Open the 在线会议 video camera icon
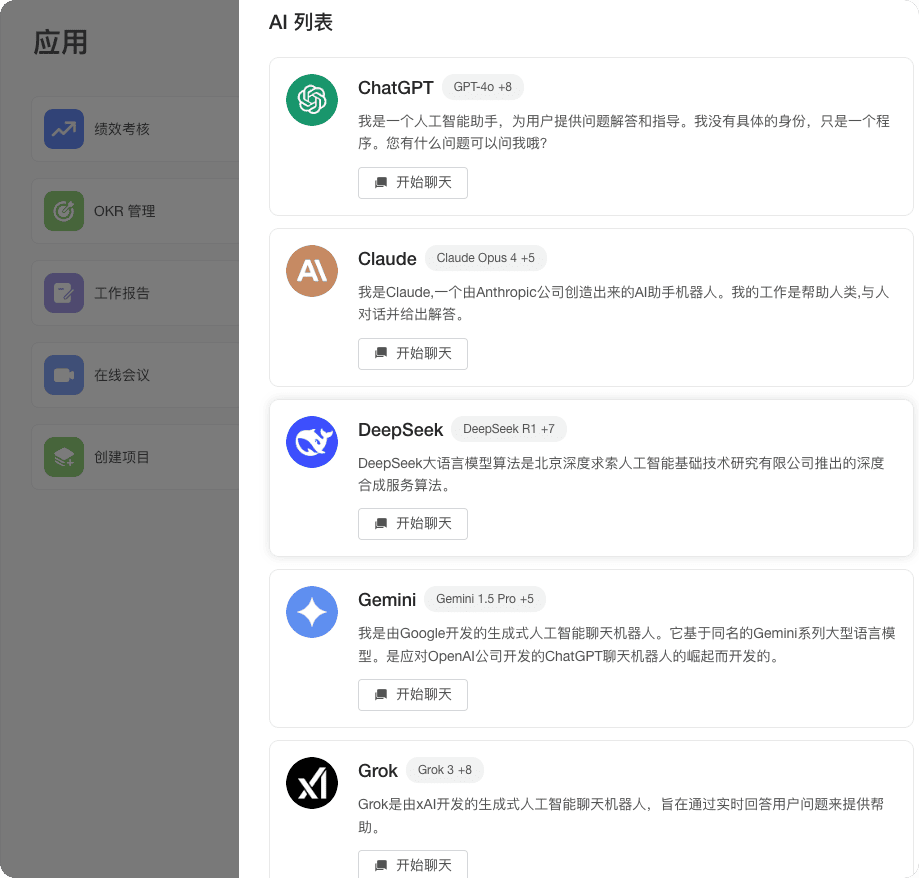 click(x=64, y=375)
